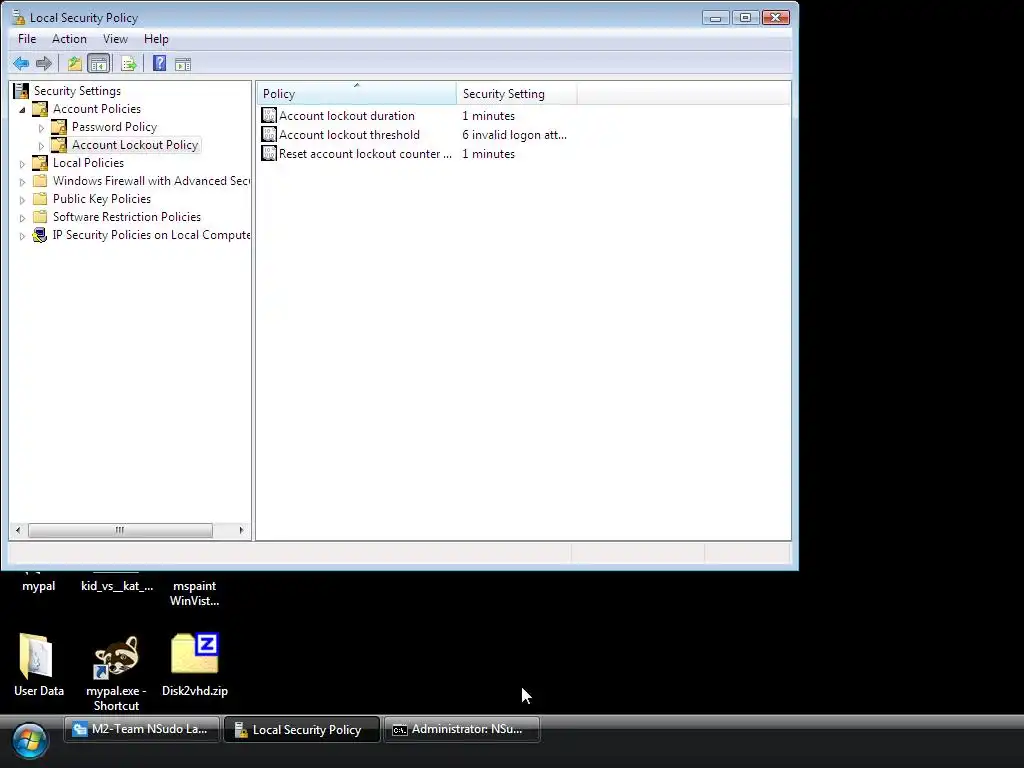
Task: Click the Reset counter '1 minutes' value
Action: tap(488, 153)
